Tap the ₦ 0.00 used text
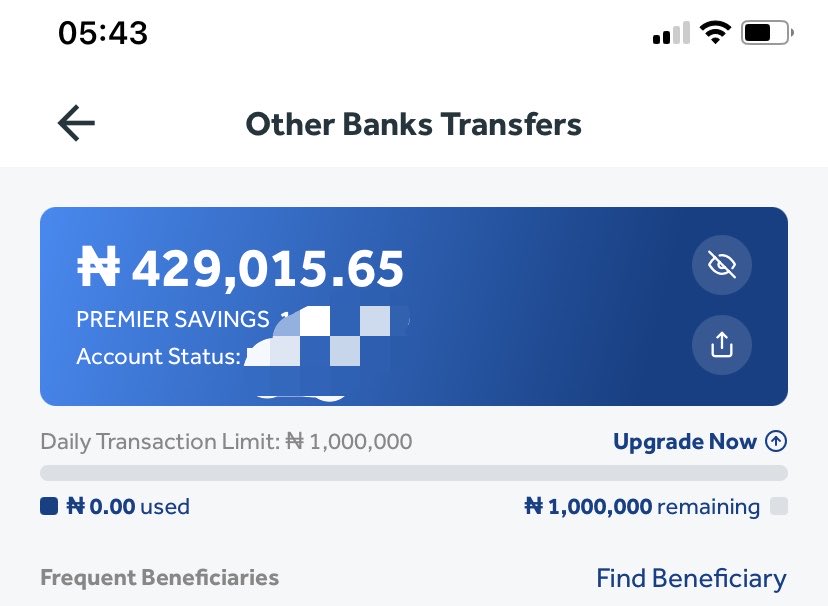828x606 pixels. 128,507
